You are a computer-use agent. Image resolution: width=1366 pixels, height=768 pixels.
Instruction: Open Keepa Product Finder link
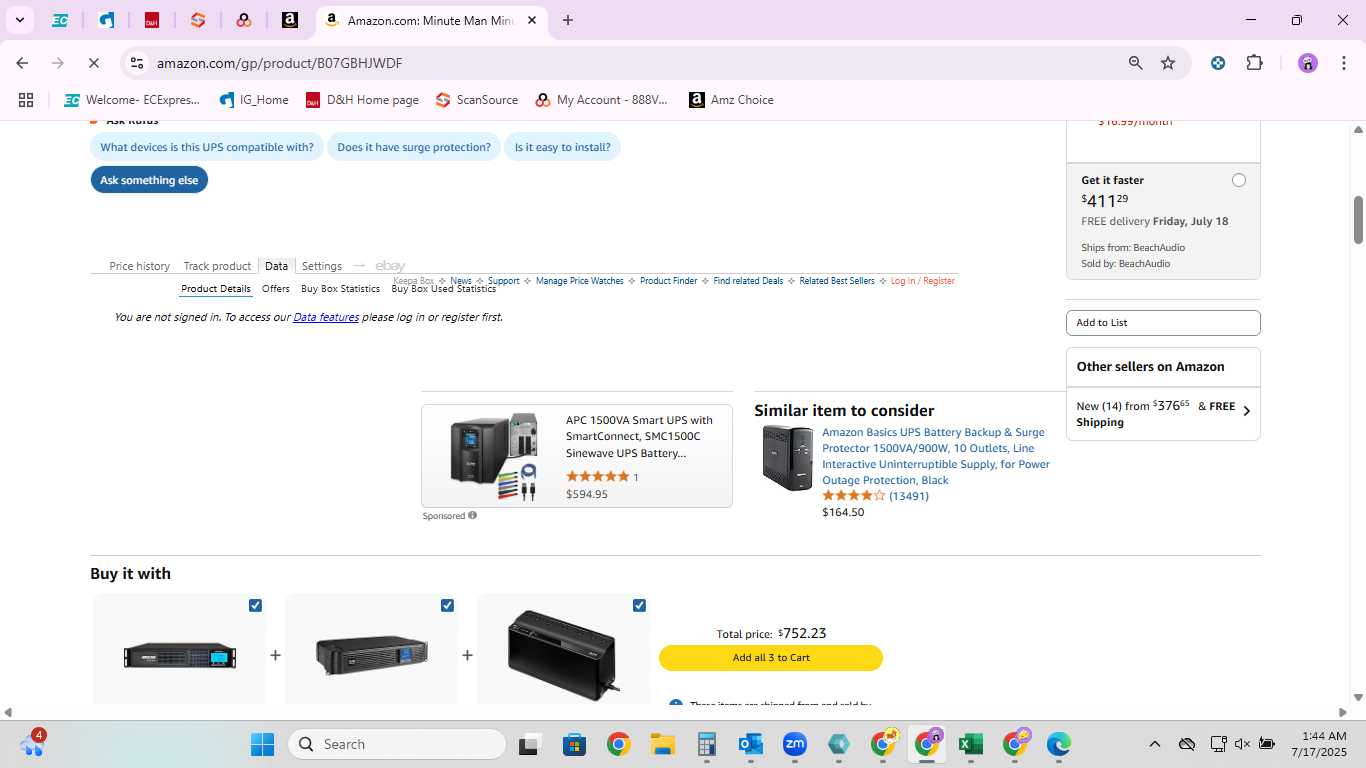point(668,281)
